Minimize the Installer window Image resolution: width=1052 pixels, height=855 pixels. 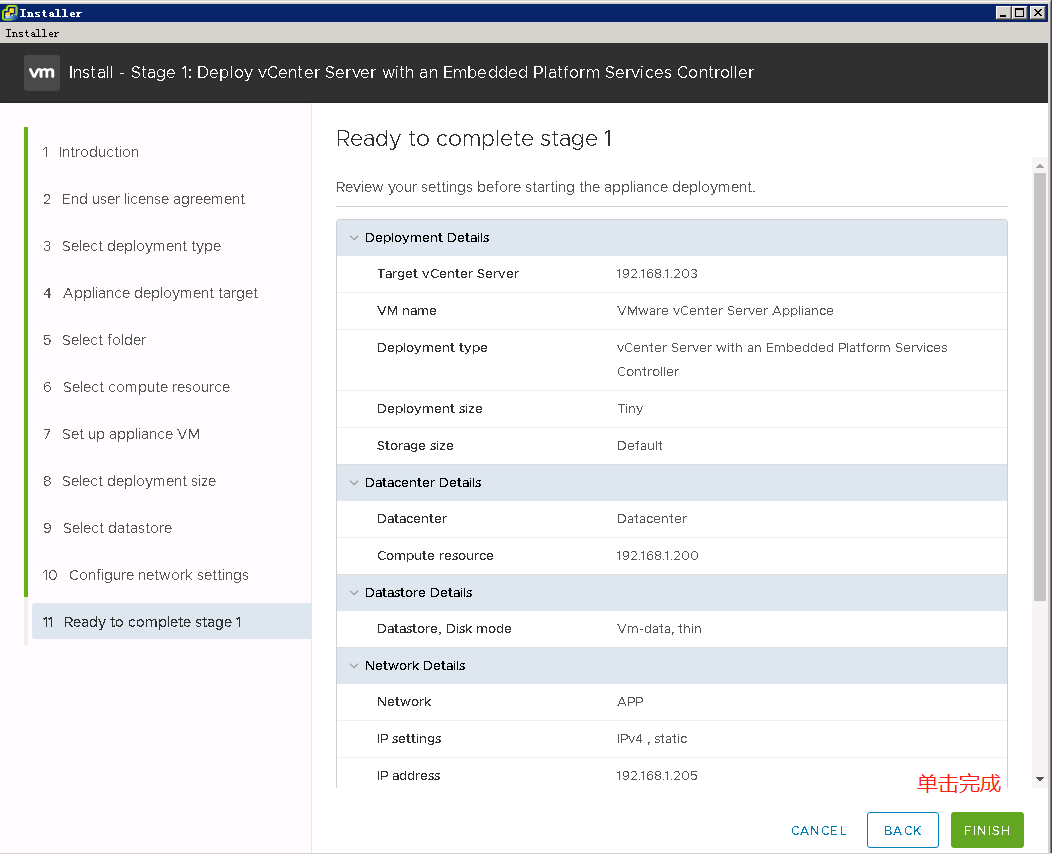pos(1003,12)
